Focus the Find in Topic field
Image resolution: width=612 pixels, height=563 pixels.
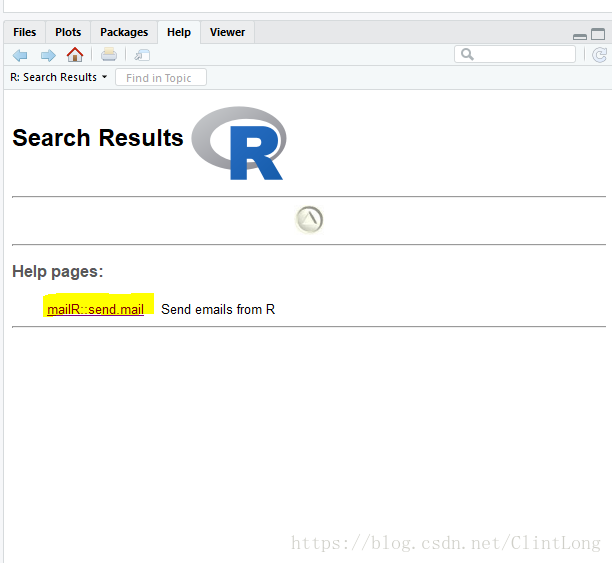pyautogui.click(x=161, y=77)
